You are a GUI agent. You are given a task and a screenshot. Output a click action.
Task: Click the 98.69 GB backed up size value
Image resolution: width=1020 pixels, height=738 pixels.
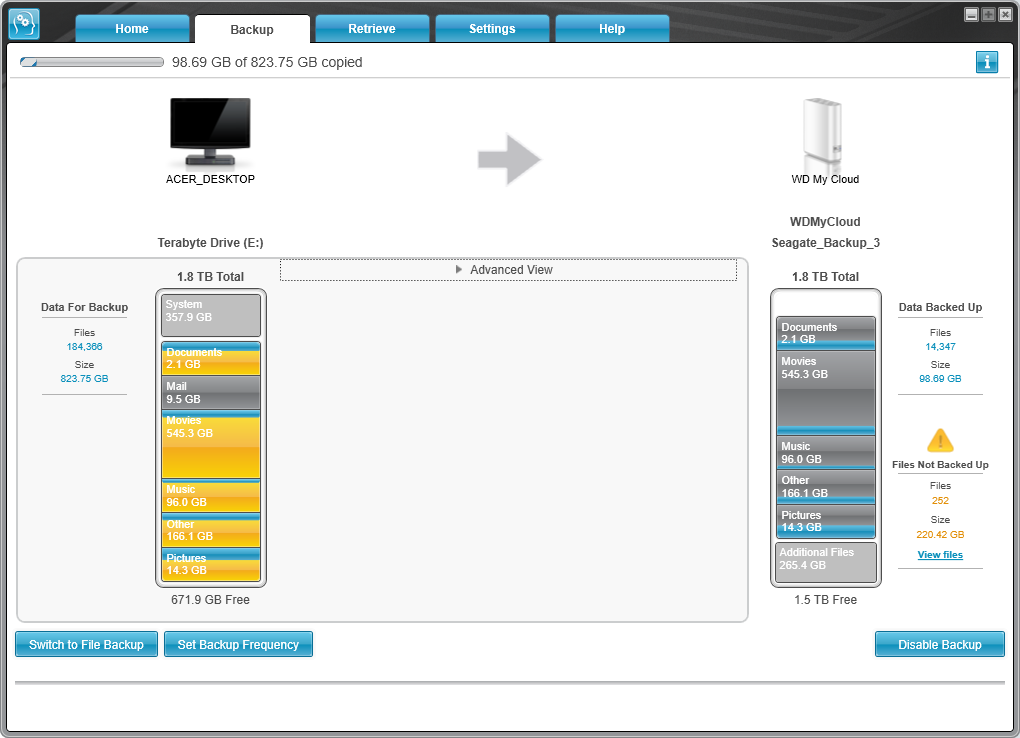(x=940, y=379)
